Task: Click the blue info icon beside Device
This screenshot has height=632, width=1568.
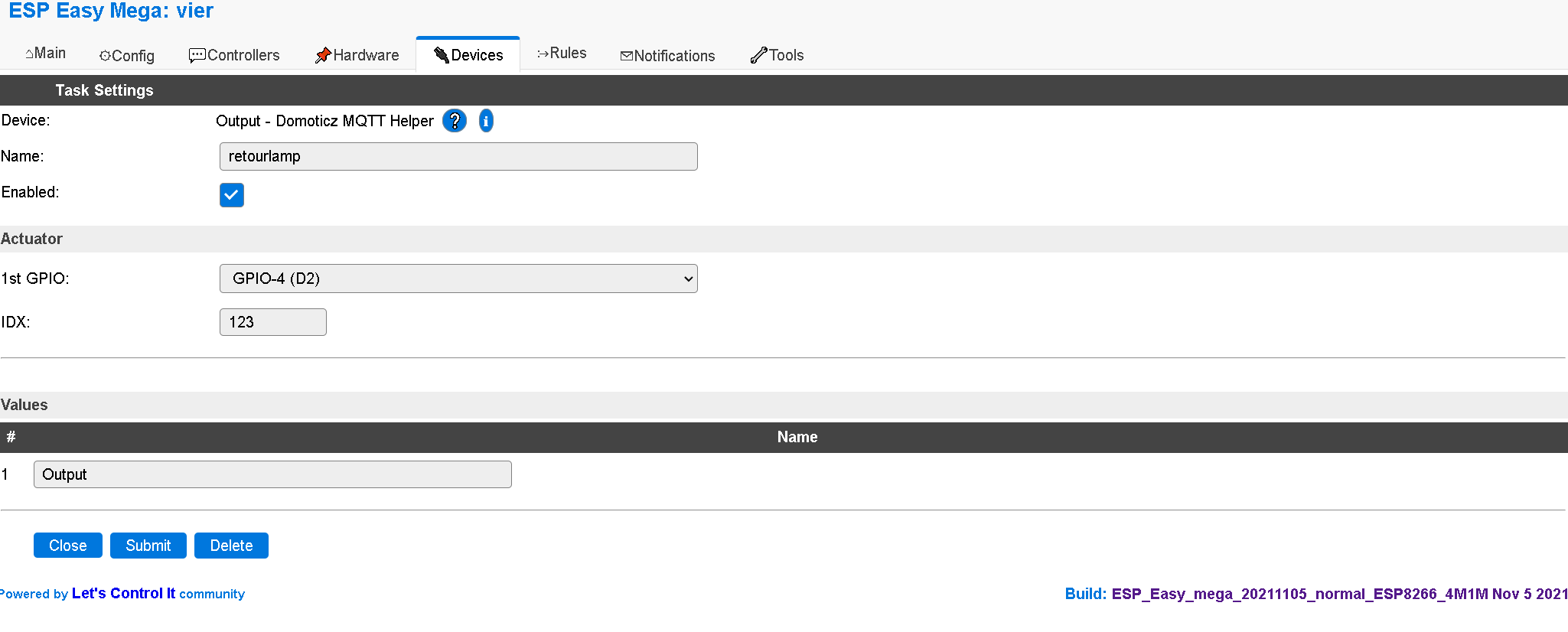Action: click(x=486, y=121)
